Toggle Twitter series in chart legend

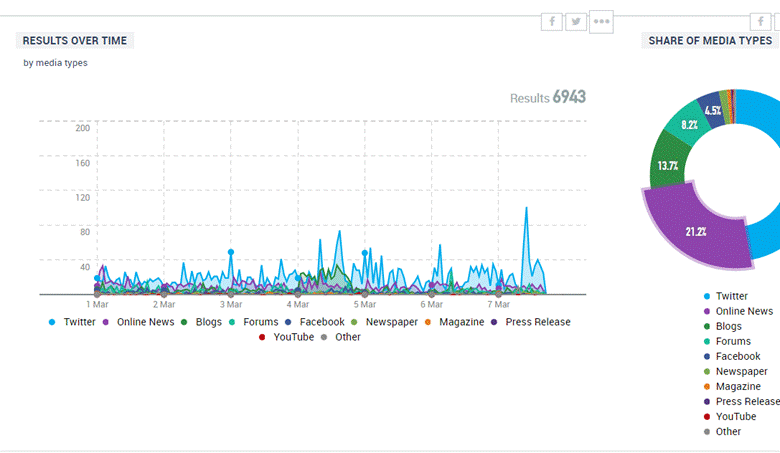coord(72,322)
